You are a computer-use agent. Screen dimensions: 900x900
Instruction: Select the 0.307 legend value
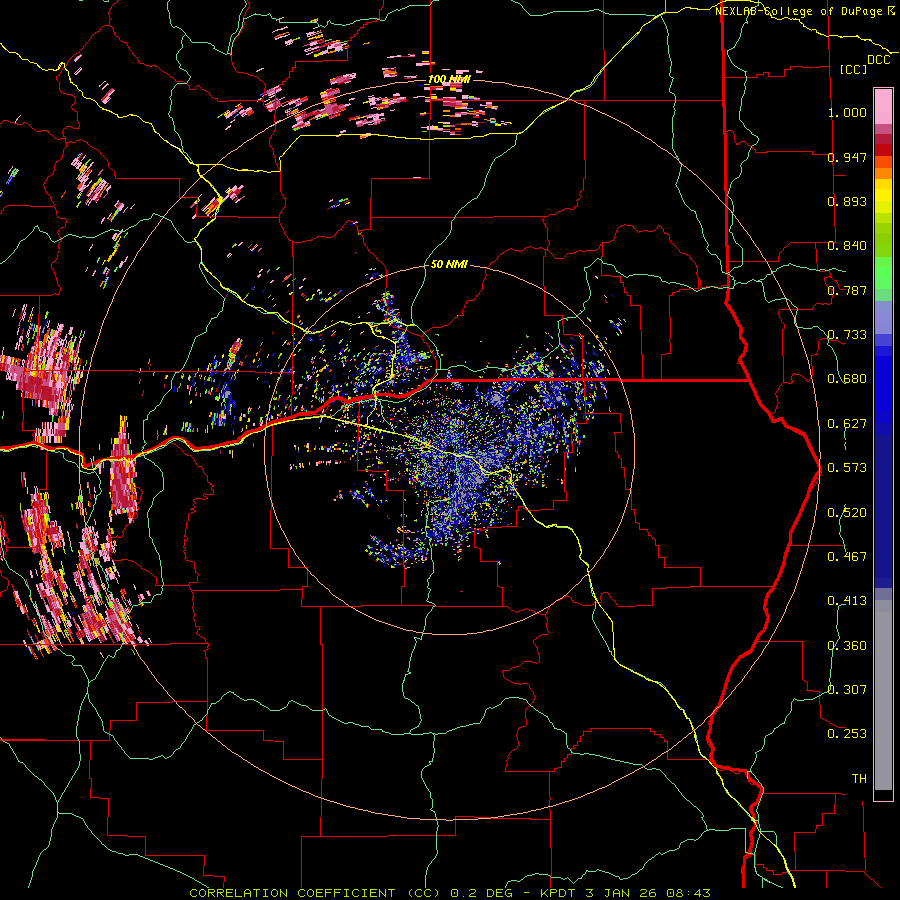847,690
